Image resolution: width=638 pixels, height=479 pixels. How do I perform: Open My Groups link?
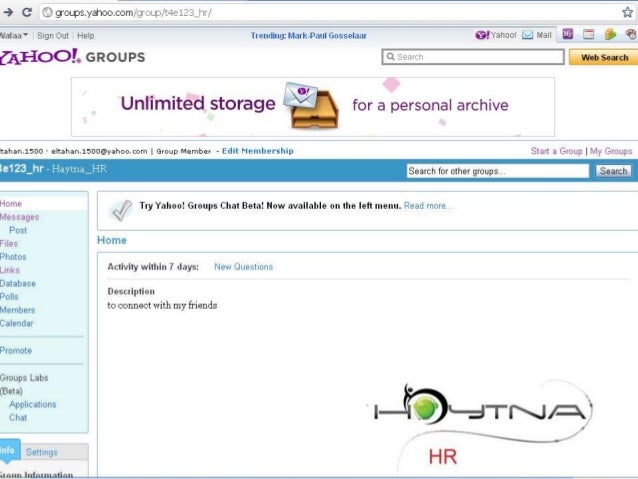(611, 151)
